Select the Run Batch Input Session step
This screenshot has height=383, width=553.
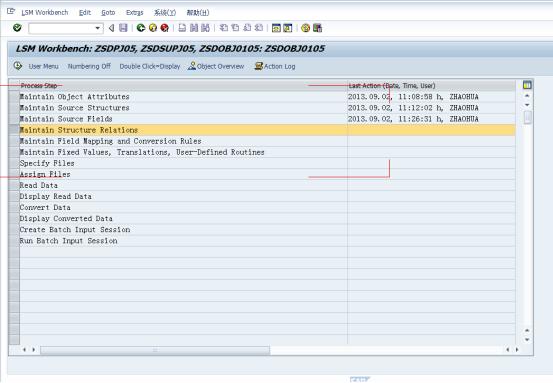(x=183, y=241)
